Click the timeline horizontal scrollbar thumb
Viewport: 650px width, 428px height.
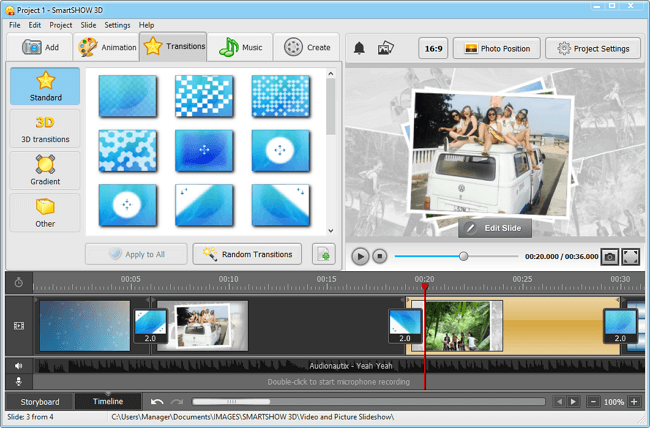pyautogui.click(x=231, y=401)
